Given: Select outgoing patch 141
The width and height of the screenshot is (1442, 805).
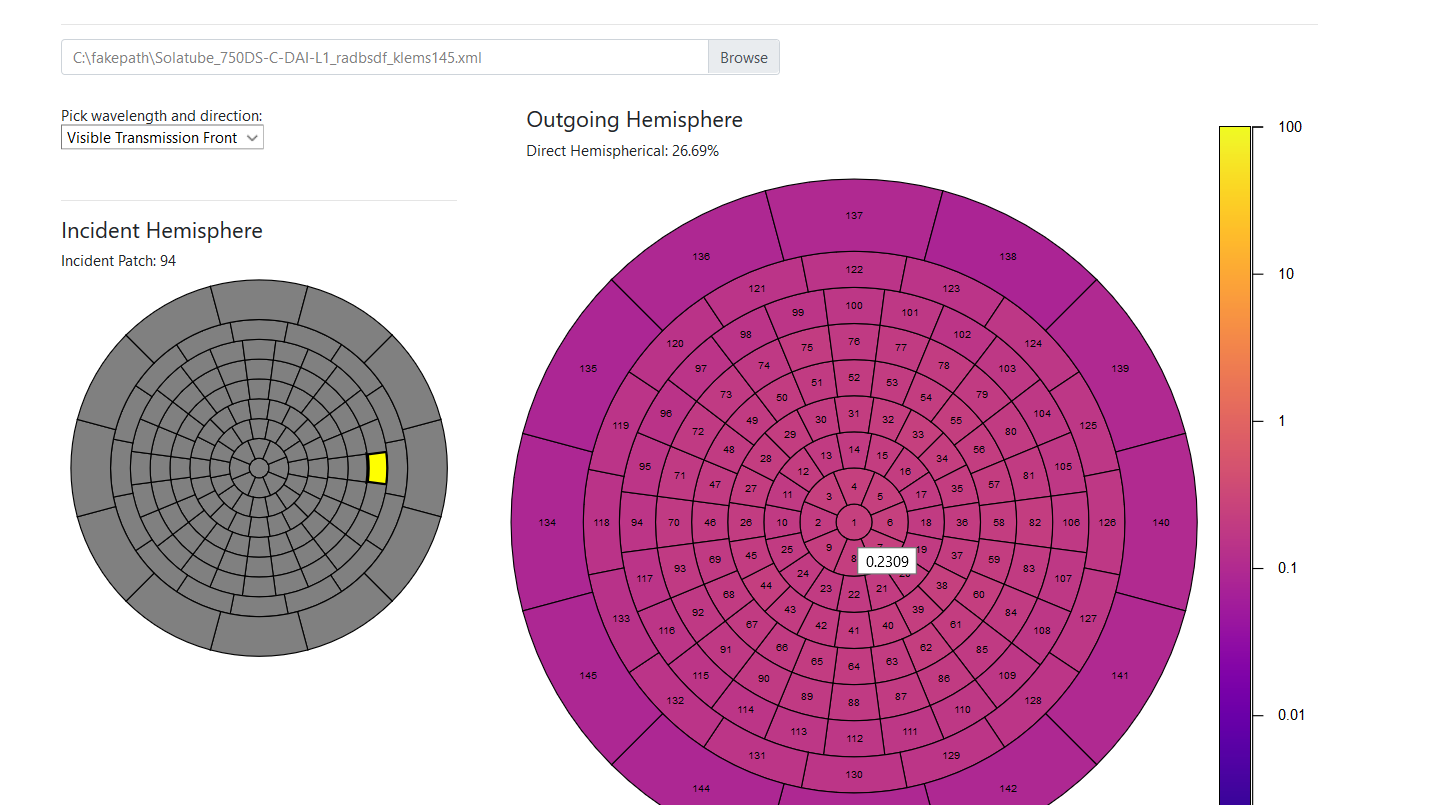Looking at the screenshot, I should pyautogui.click(x=1120, y=676).
